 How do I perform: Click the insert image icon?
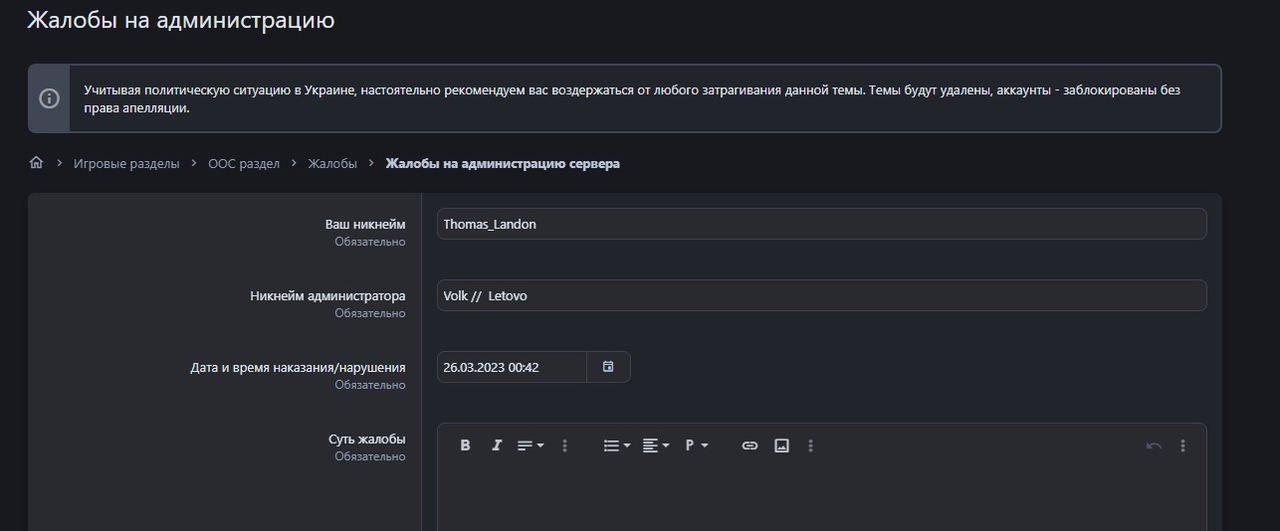782,446
